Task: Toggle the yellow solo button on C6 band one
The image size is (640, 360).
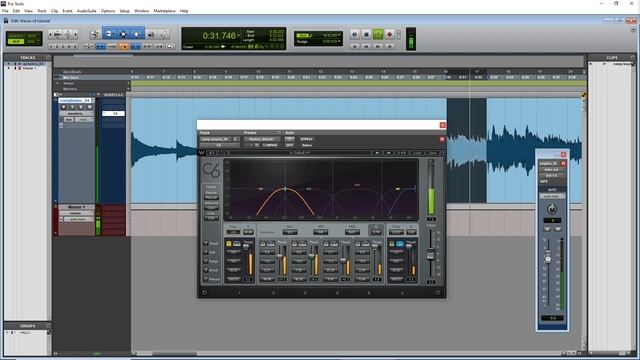Action: (229, 244)
